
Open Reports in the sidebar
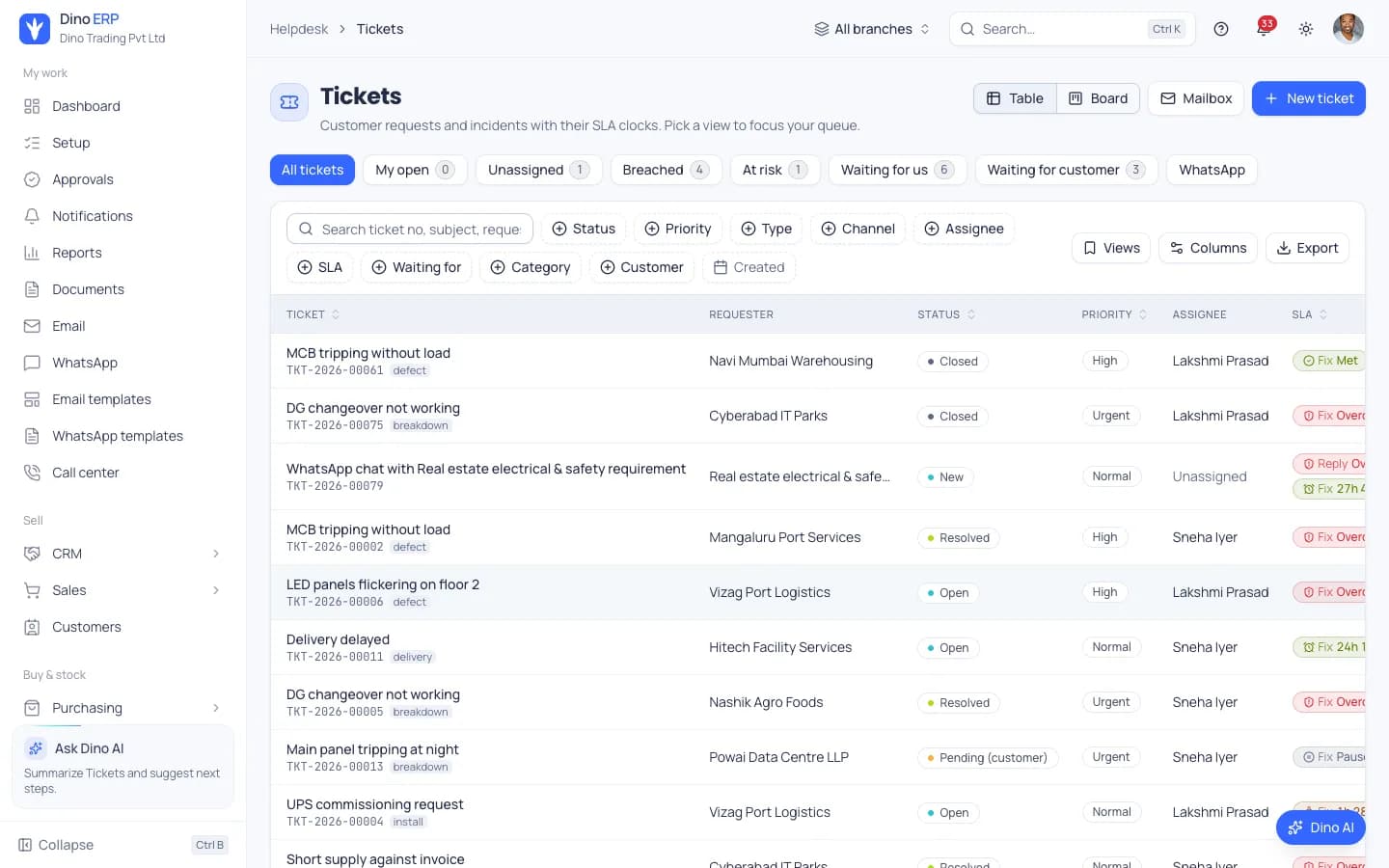(123, 253)
